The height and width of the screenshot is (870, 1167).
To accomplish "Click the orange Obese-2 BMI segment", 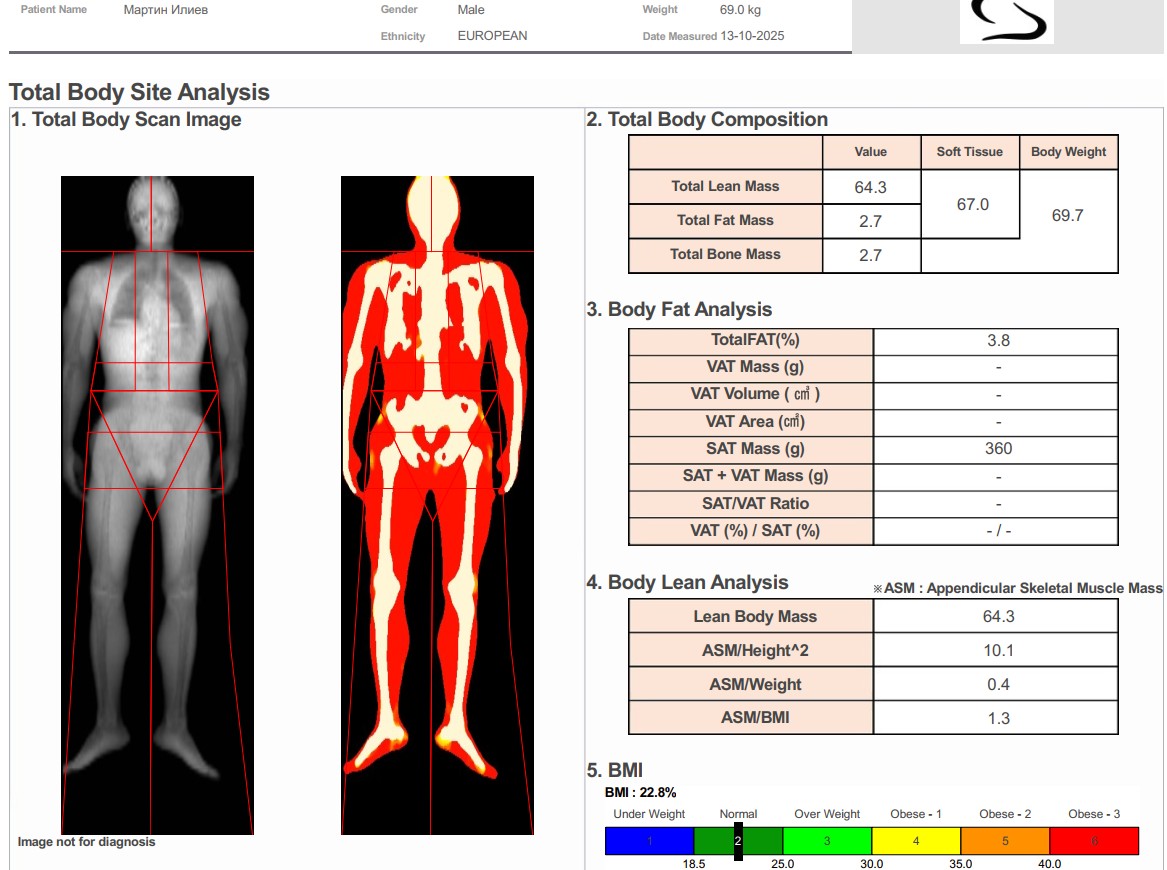I will [1005, 841].
